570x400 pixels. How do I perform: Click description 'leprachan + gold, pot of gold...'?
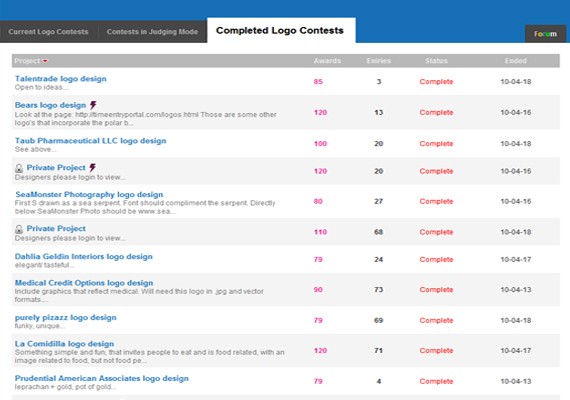pyautogui.click(x=65, y=387)
